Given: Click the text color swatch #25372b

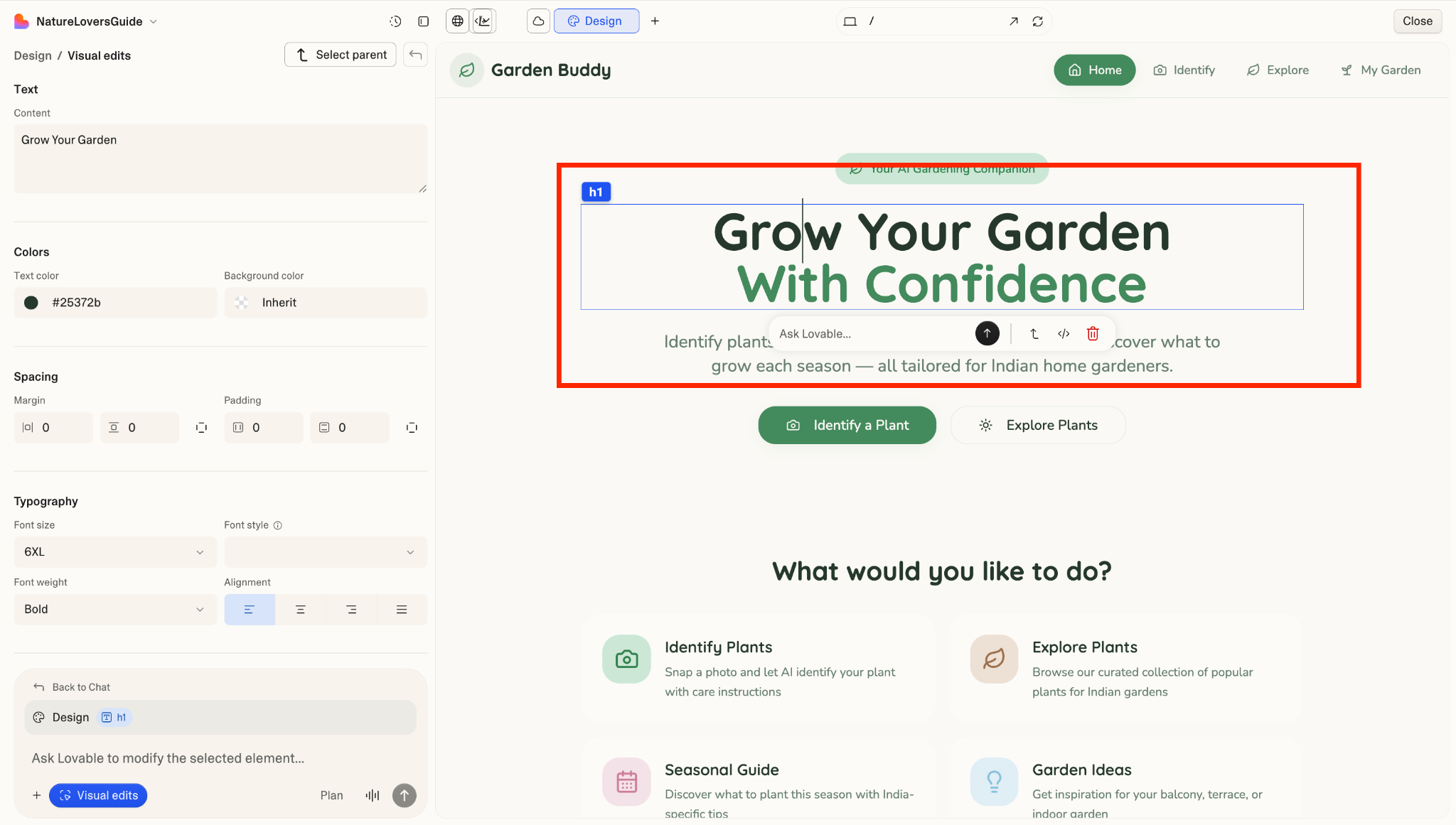Looking at the screenshot, I should [31, 303].
